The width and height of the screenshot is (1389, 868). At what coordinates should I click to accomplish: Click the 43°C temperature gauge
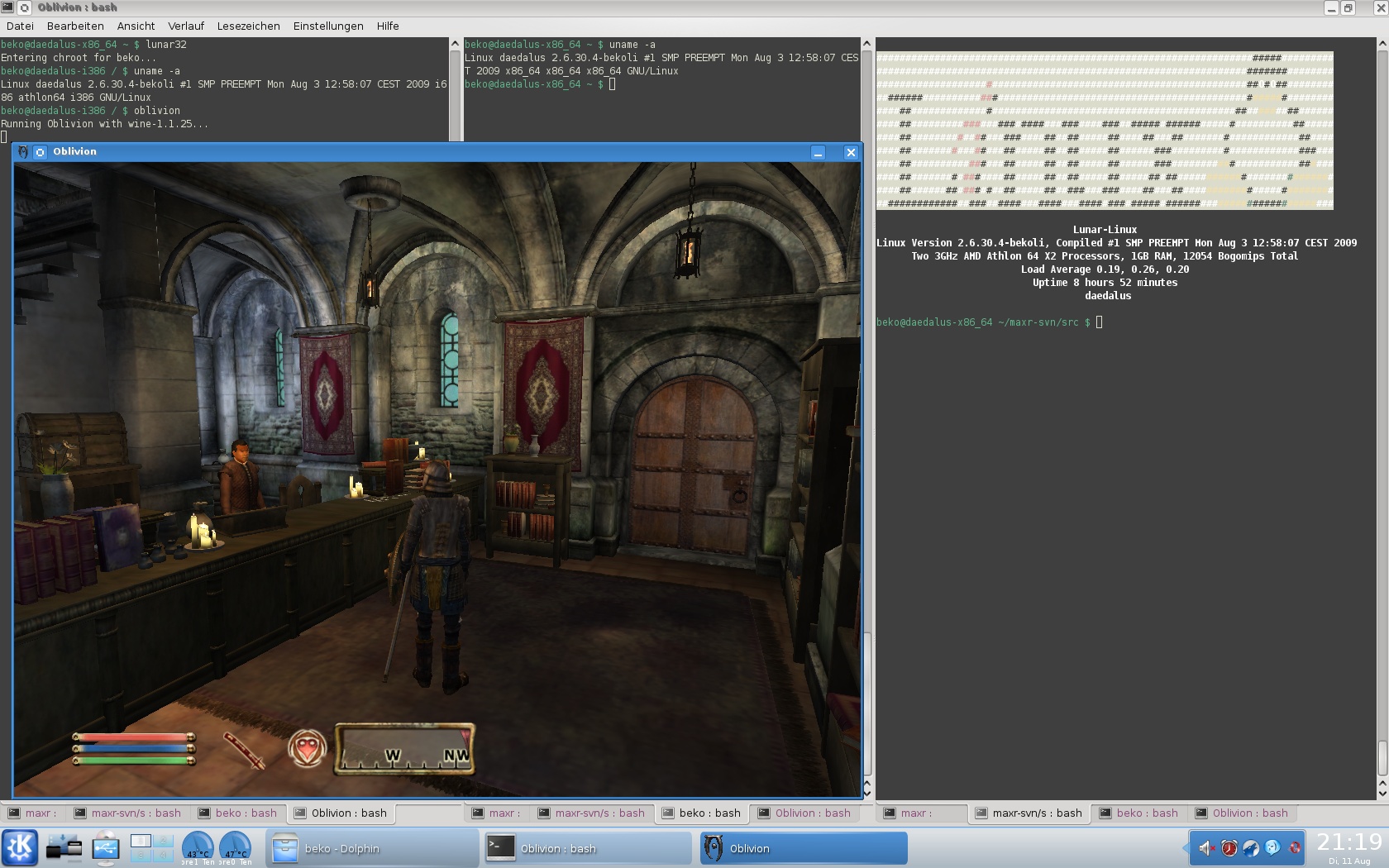point(198,848)
